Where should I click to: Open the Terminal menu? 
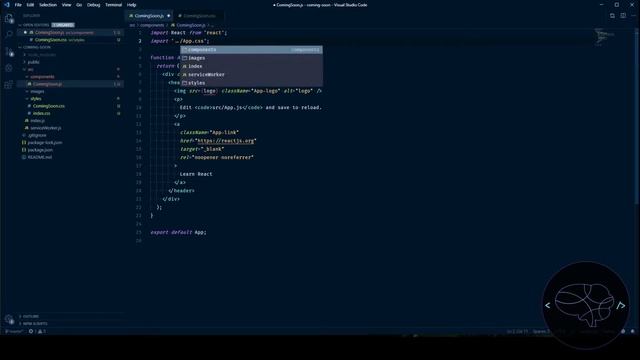coord(113,5)
